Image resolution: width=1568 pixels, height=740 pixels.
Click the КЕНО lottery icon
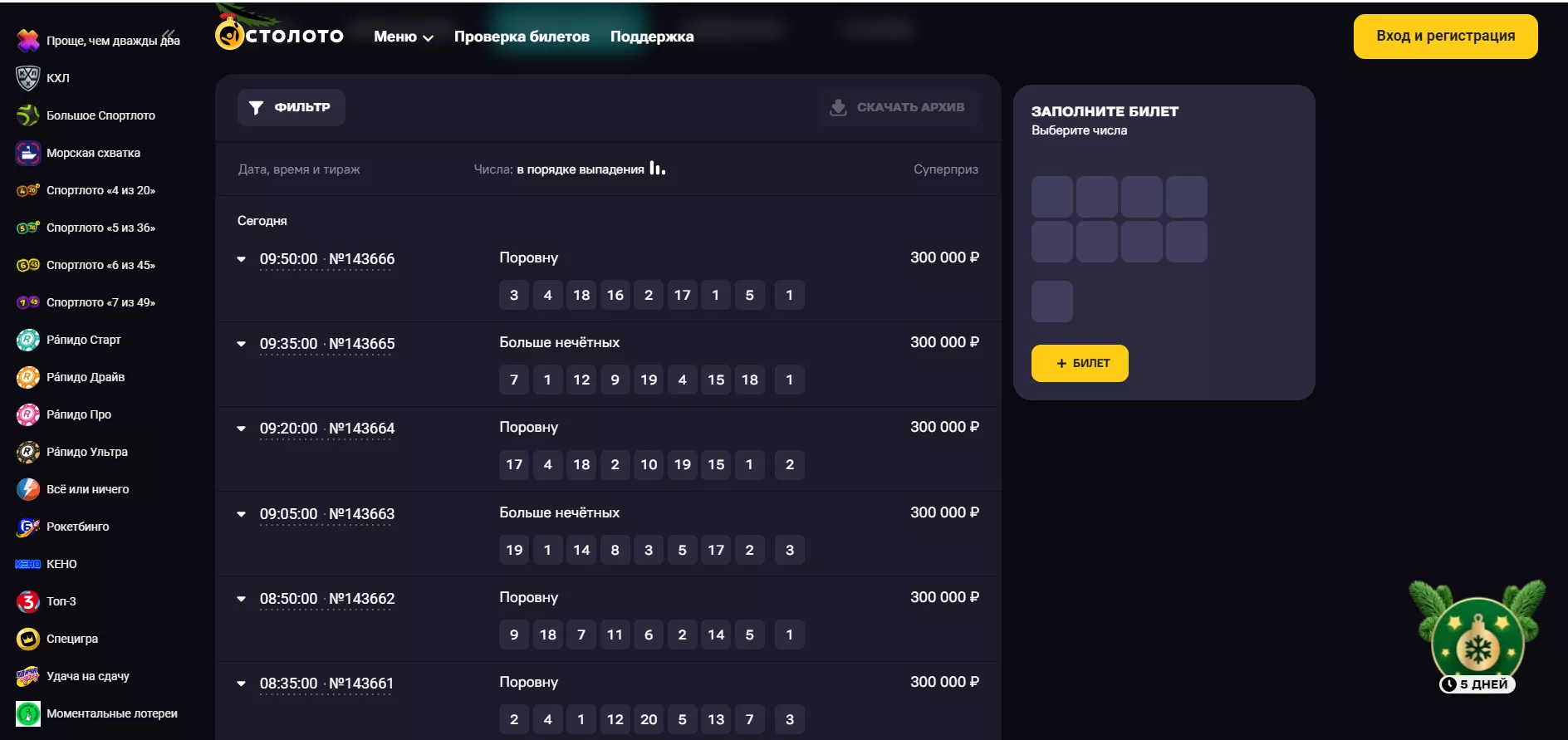(x=27, y=564)
